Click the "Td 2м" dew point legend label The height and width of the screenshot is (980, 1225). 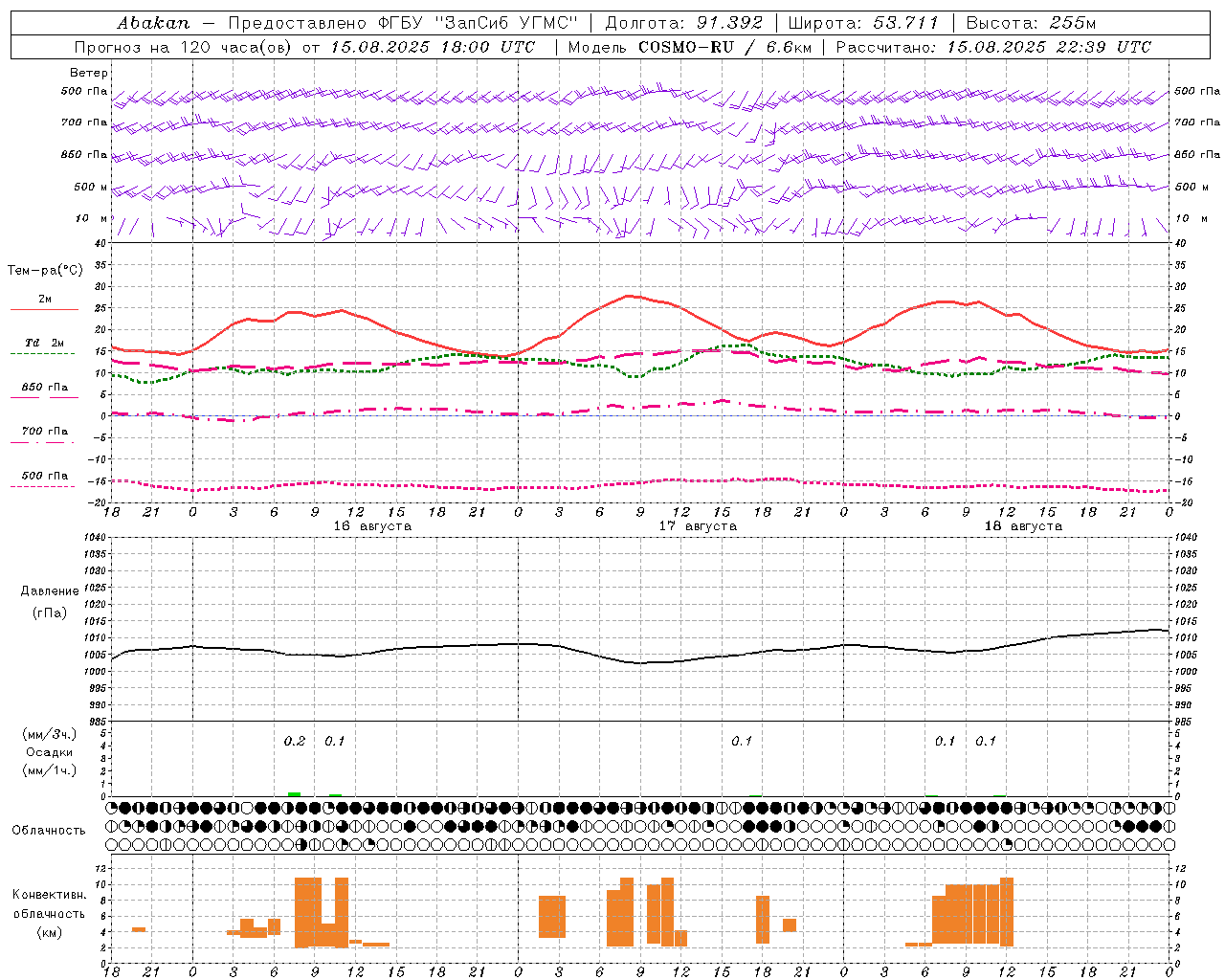[45, 343]
